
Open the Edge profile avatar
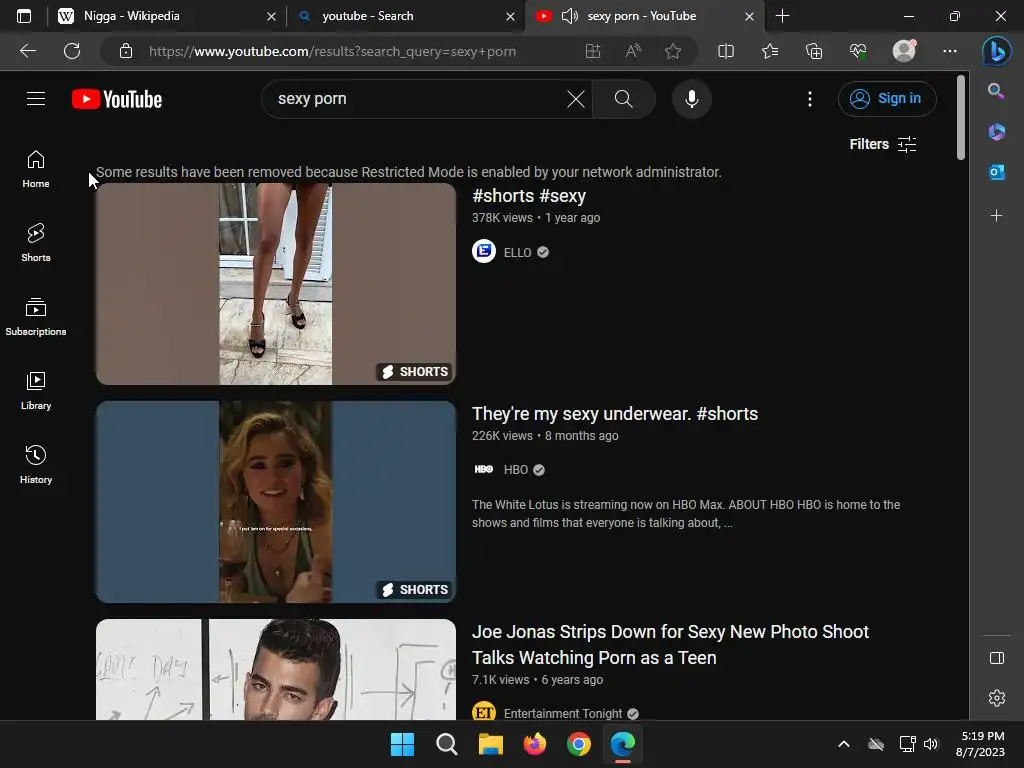click(904, 51)
